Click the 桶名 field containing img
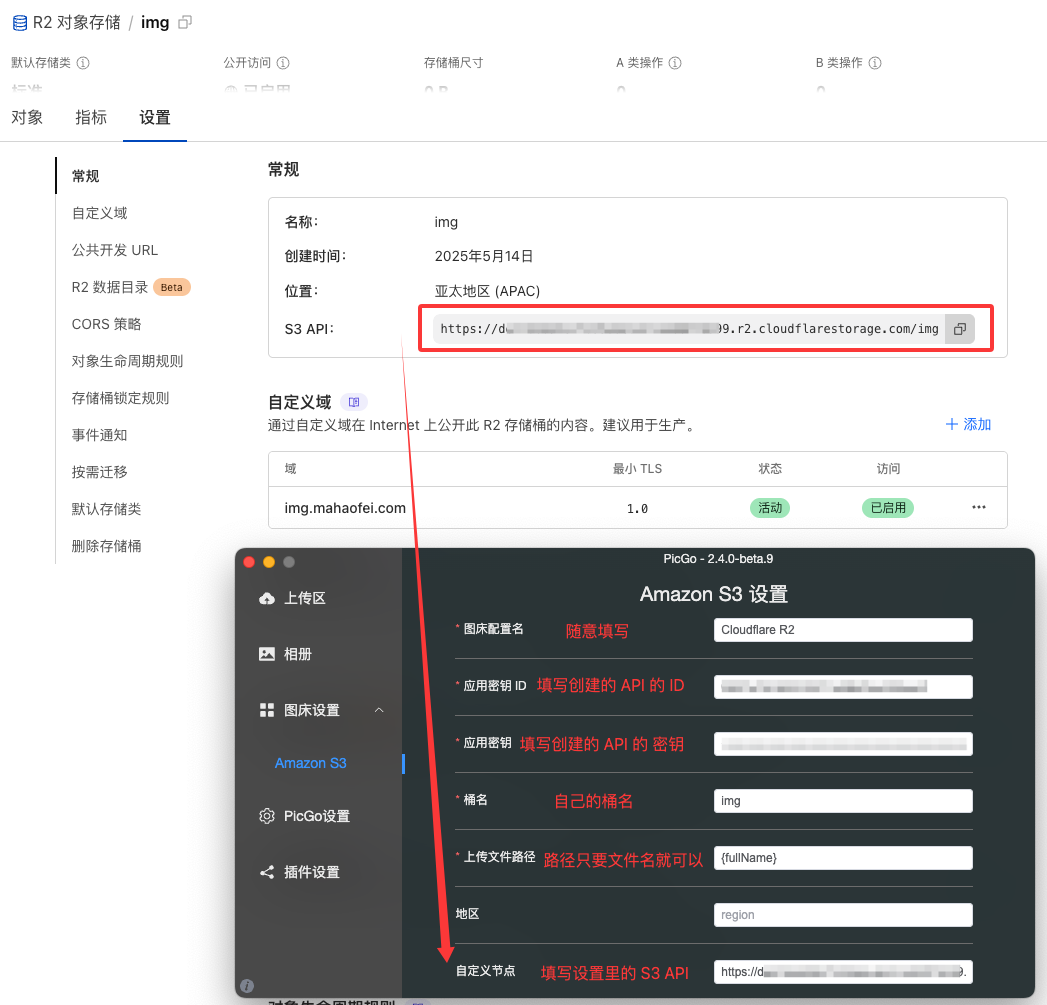The image size is (1047, 1005). coord(843,801)
